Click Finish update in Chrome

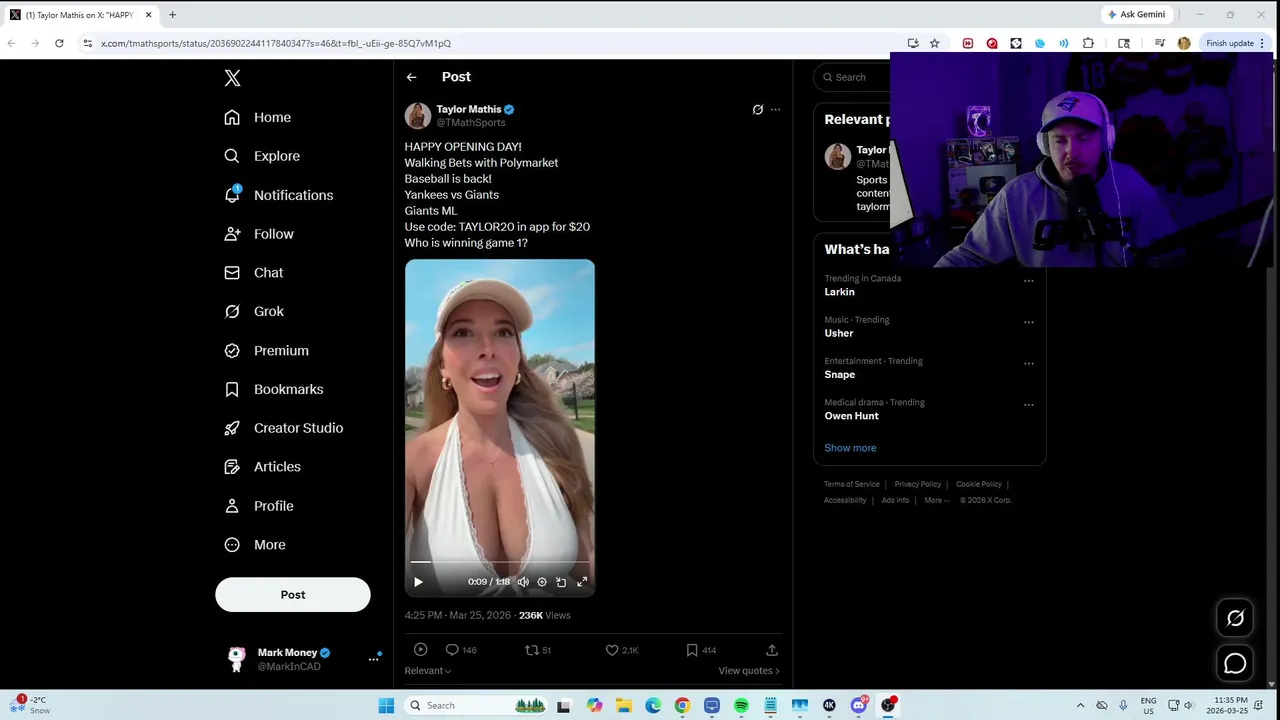[1236, 43]
